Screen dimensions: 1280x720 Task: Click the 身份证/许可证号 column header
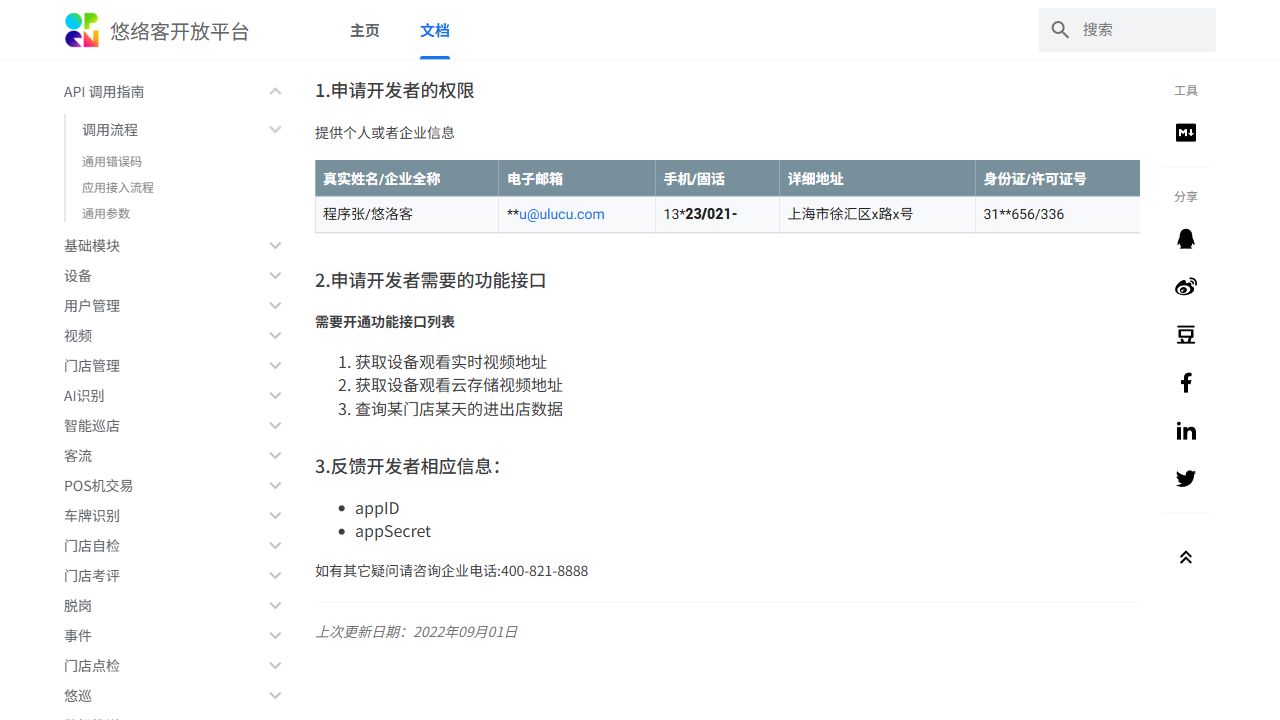tap(1057, 179)
